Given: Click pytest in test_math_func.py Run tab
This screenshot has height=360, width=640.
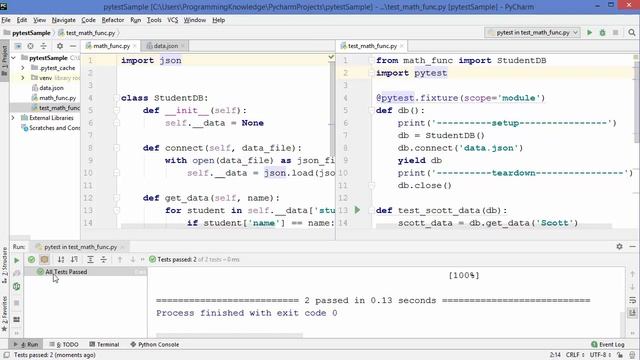Looking at the screenshot, I should (x=80, y=247).
